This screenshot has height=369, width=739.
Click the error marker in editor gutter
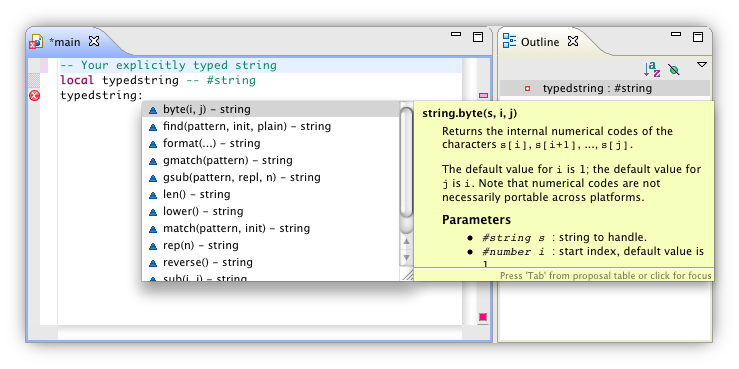coord(34,96)
